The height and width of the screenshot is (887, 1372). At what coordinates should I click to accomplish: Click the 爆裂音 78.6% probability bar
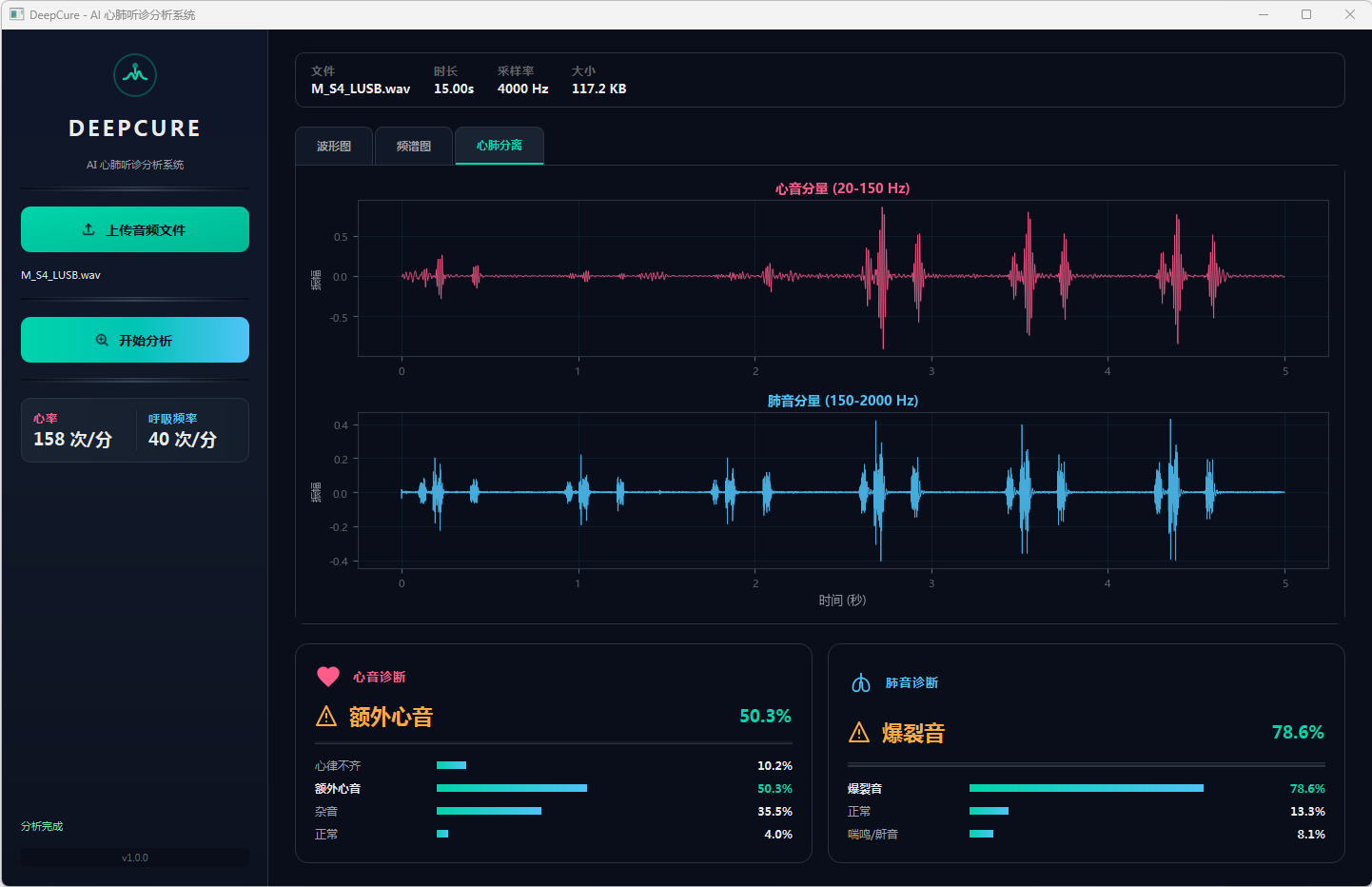coord(1086,788)
